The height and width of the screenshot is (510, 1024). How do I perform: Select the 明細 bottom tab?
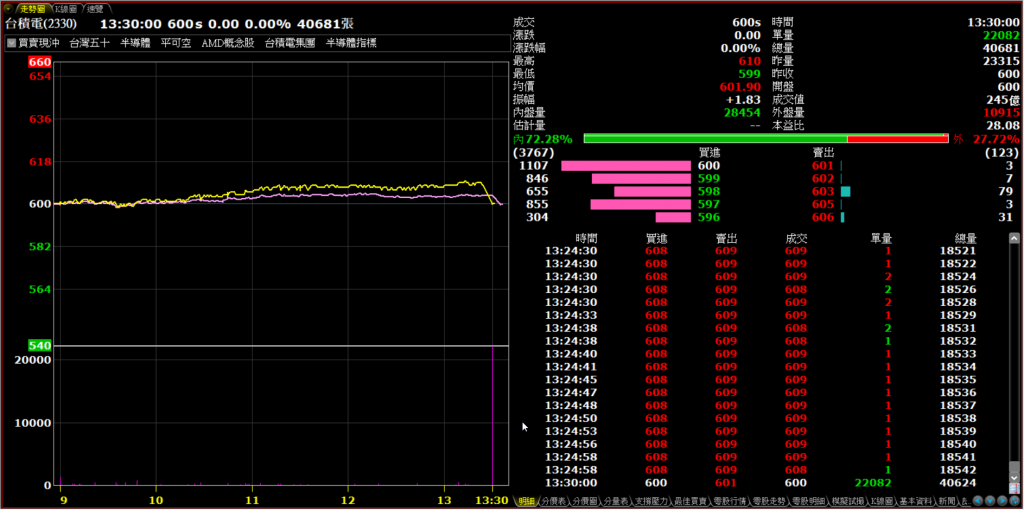click(526, 502)
